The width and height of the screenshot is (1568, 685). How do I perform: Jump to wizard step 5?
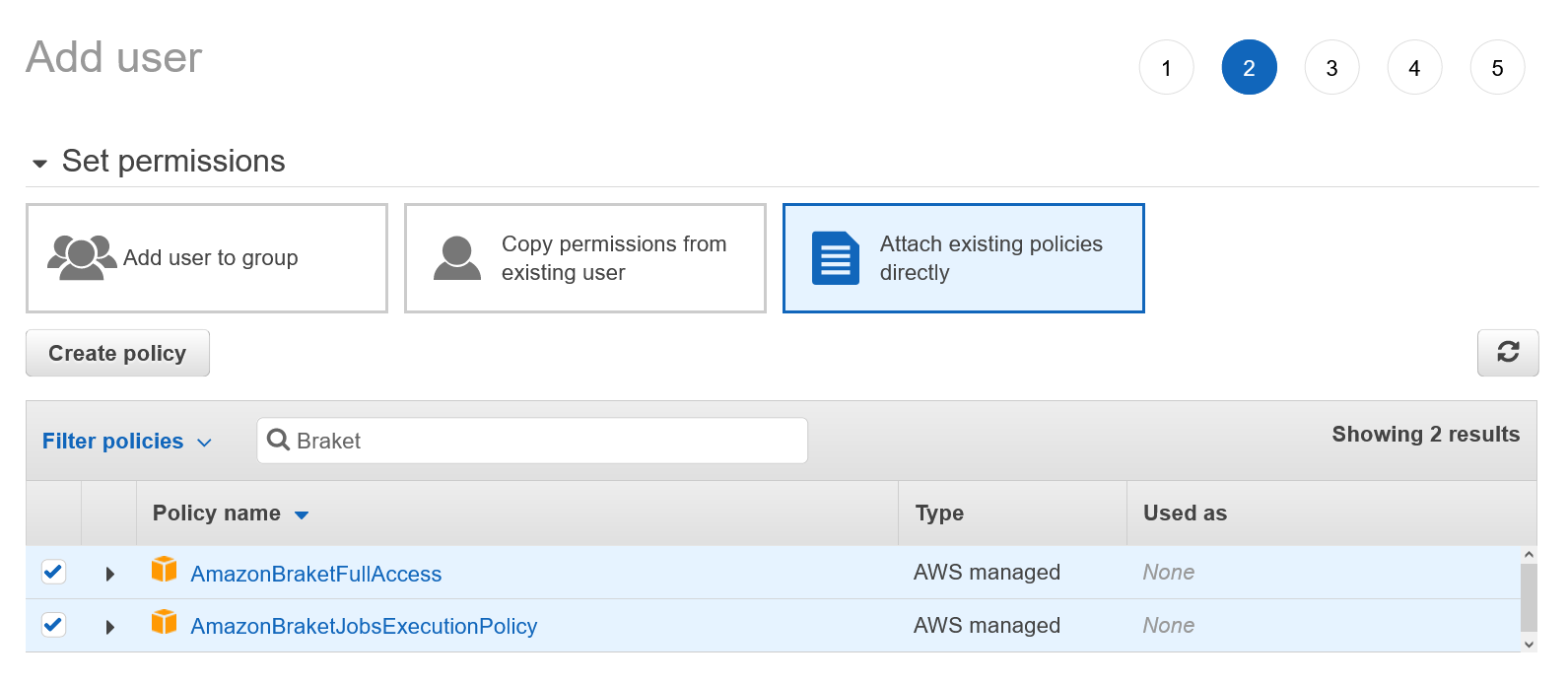click(1498, 67)
